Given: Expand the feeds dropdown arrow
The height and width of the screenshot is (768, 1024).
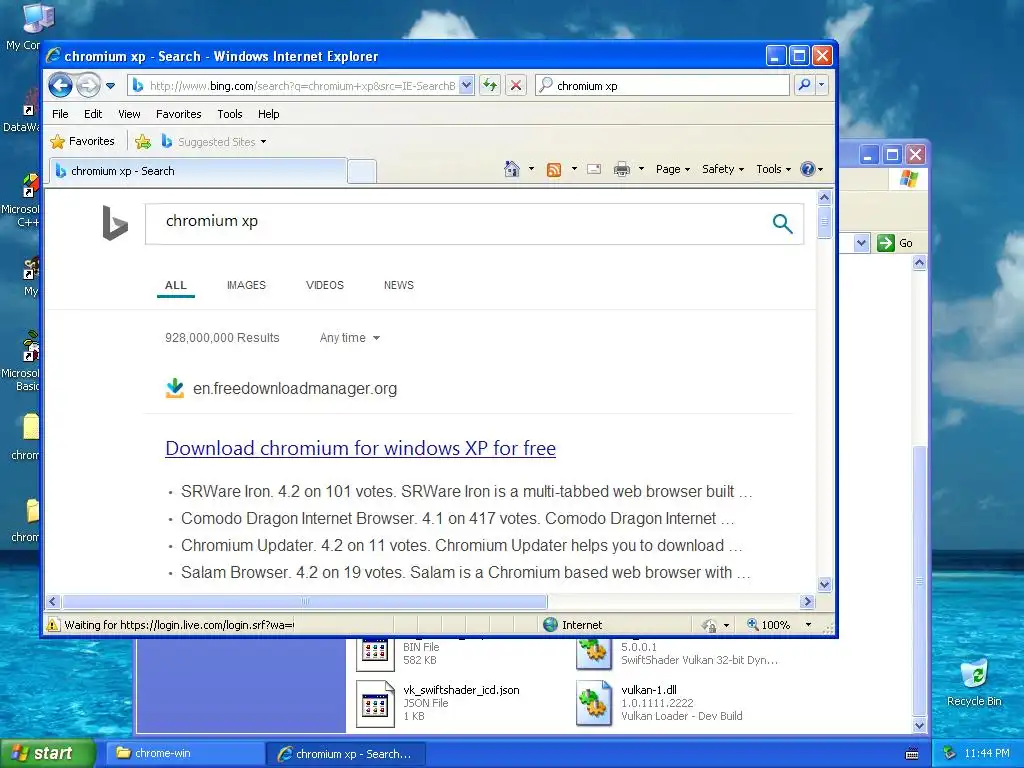Looking at the screenshot, I should (x=574, y=169).
